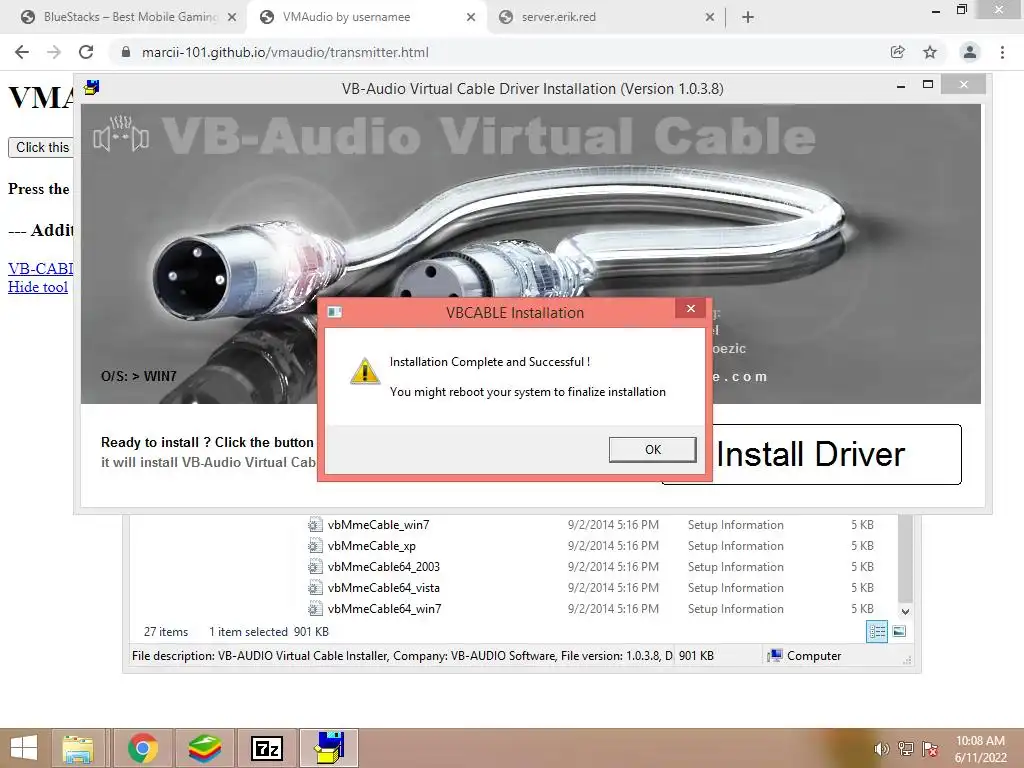Click the Computer entry in the status bar
Viewport: 1024px width, 768px height.
[x=805, y=656]
